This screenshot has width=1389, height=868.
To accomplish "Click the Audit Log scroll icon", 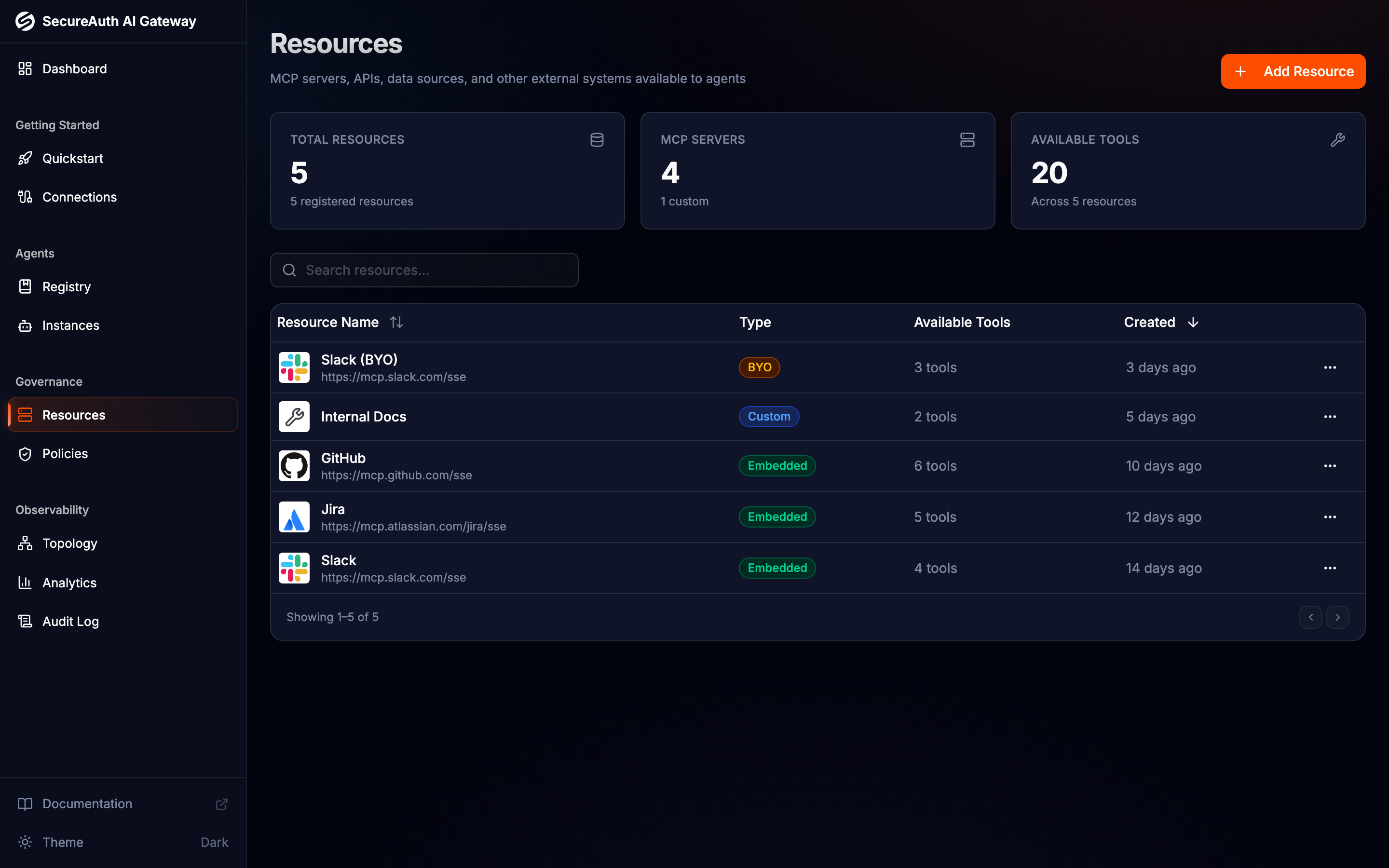I will 25,621.
